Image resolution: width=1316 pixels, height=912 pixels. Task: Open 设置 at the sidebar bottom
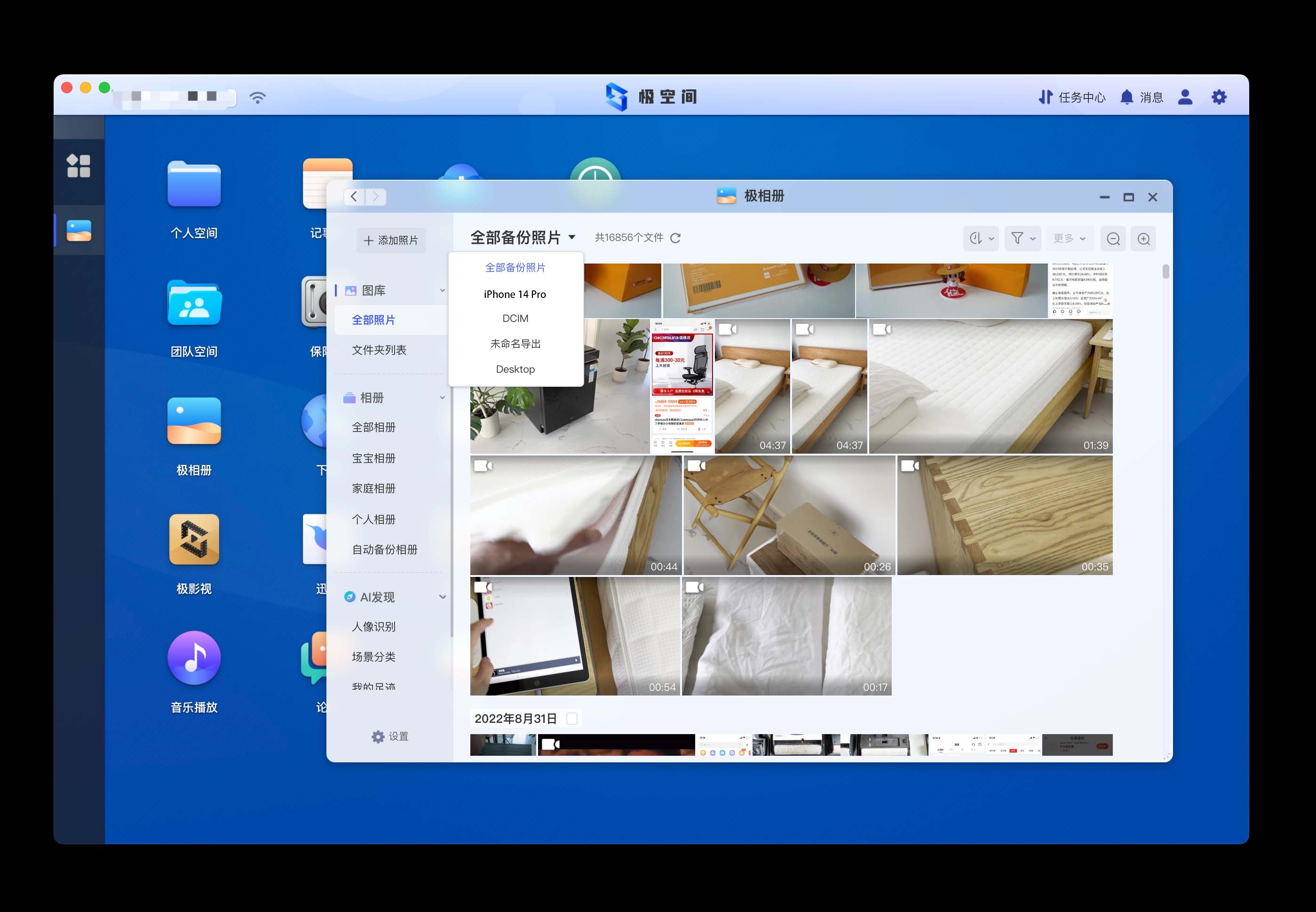[389, 736]
